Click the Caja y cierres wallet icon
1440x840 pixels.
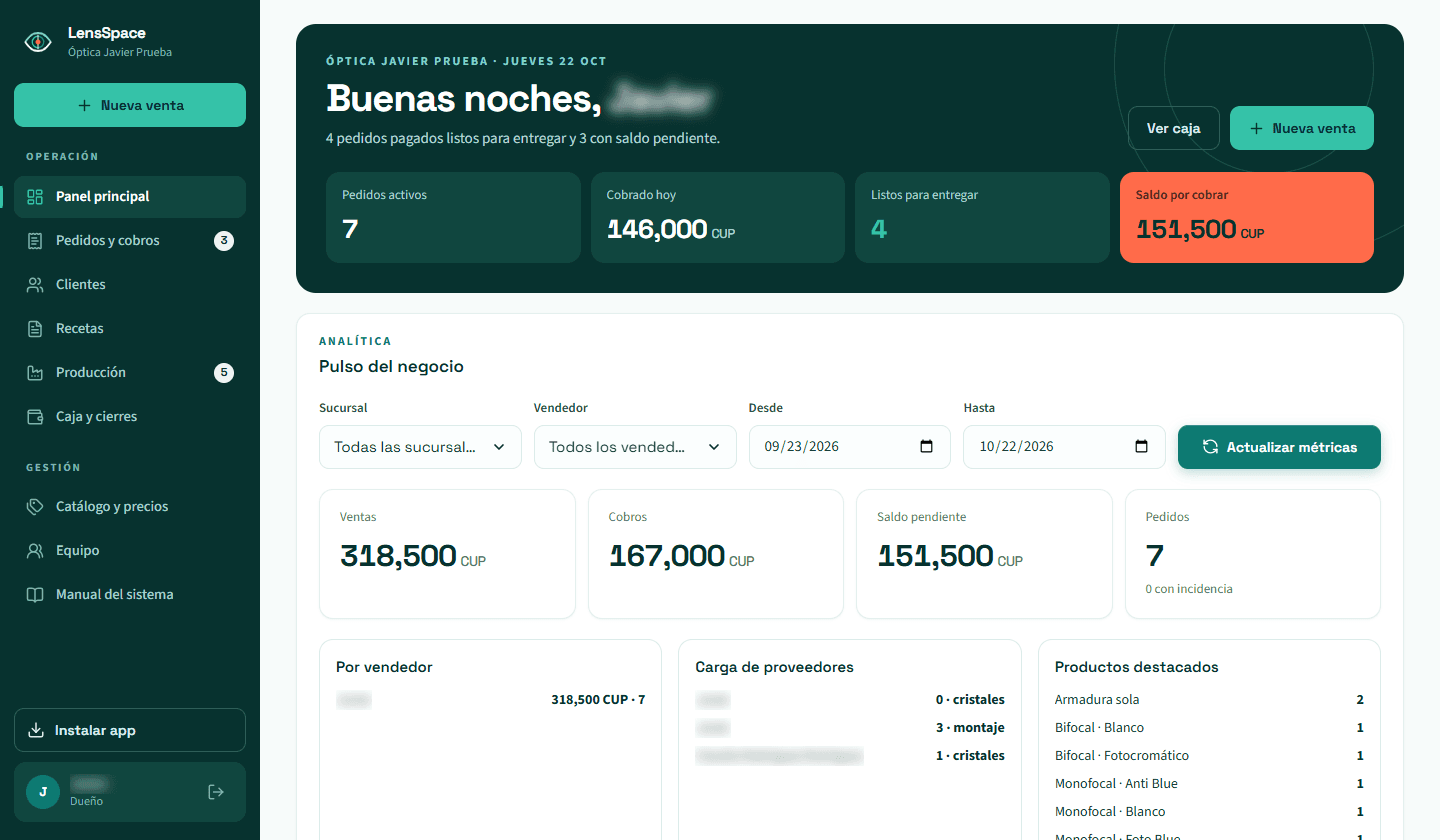tap(35, 417)
